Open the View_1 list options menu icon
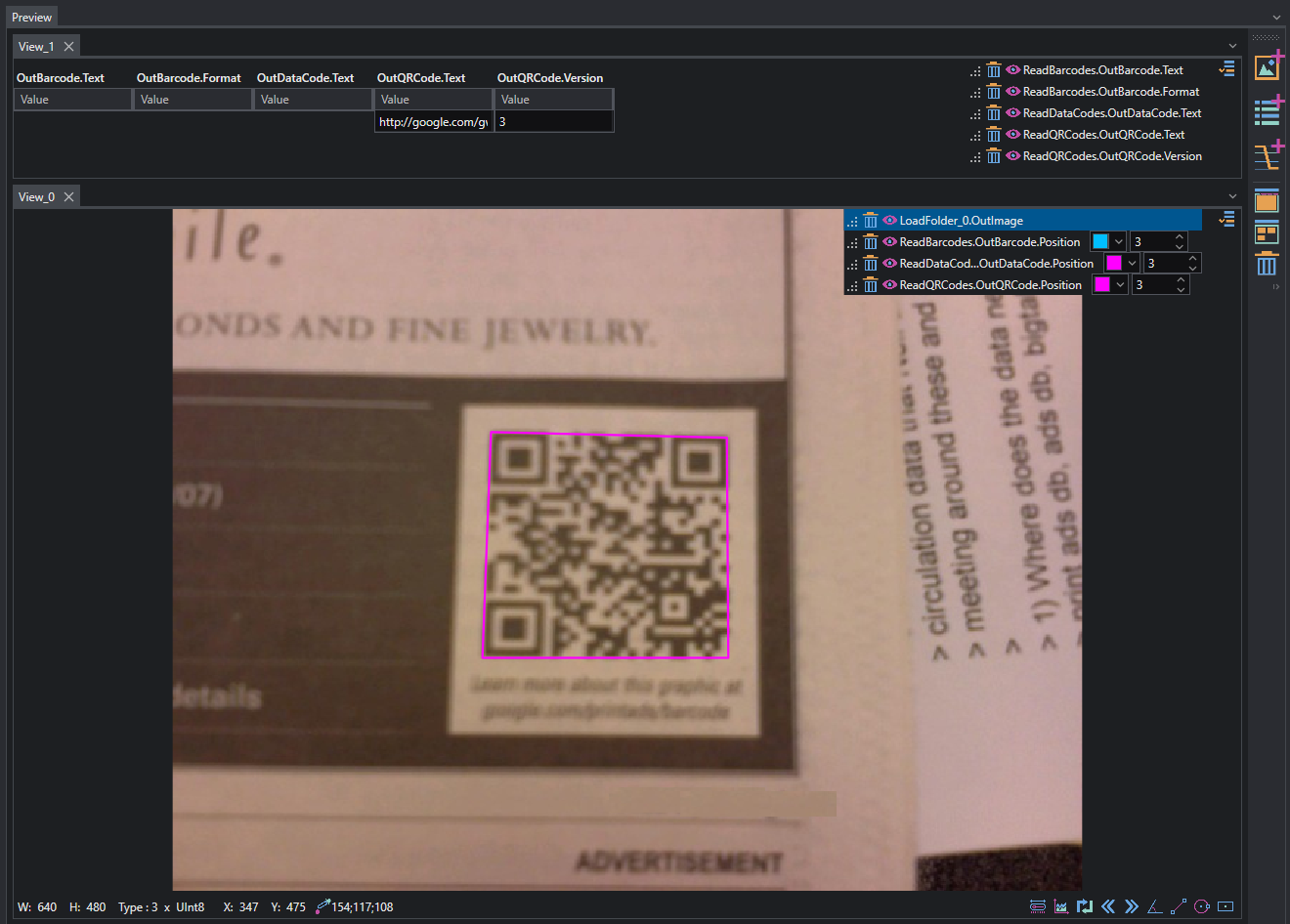Viewport: 1290px width, 924px height. tap(1227, 69)
